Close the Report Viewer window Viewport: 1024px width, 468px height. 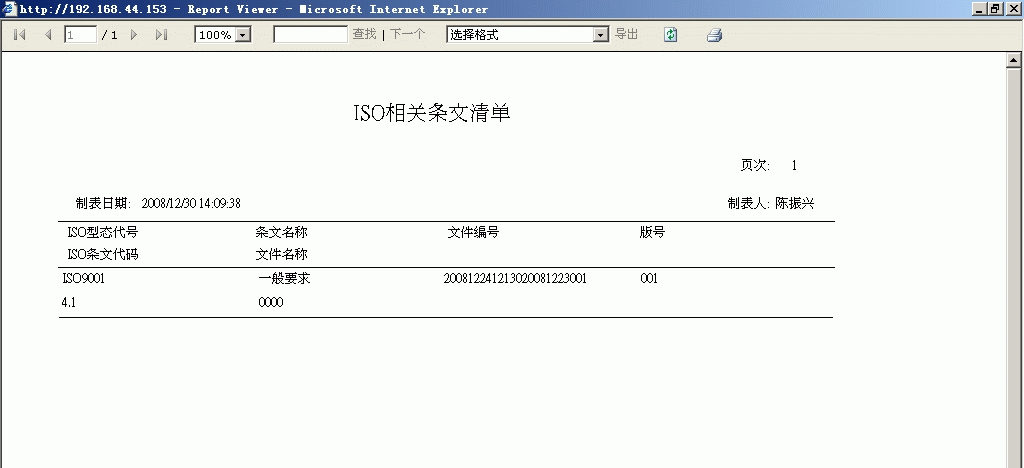tap(1012, 9)
